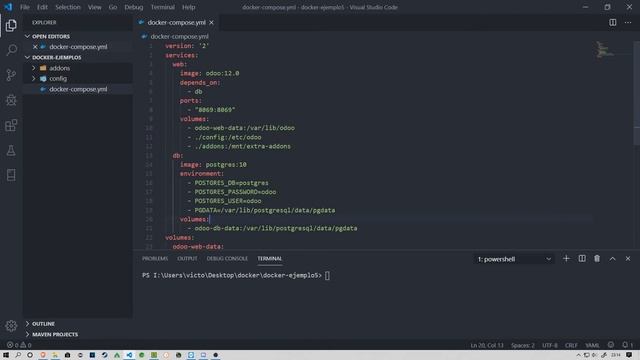Open the File menu
Image resolution: width=640 pixels, height=360 pixels.
tap(25, 7)
